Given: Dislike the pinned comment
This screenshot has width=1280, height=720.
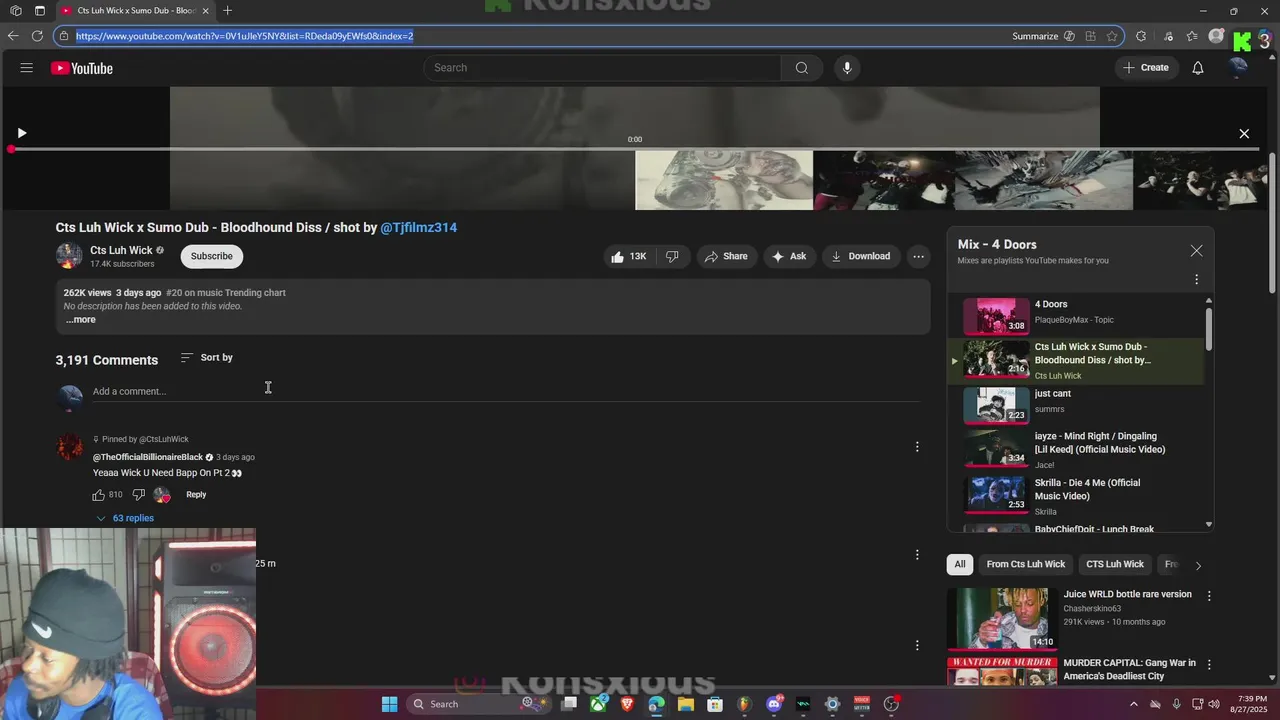Looking at the screenshot, I should 138,495.
